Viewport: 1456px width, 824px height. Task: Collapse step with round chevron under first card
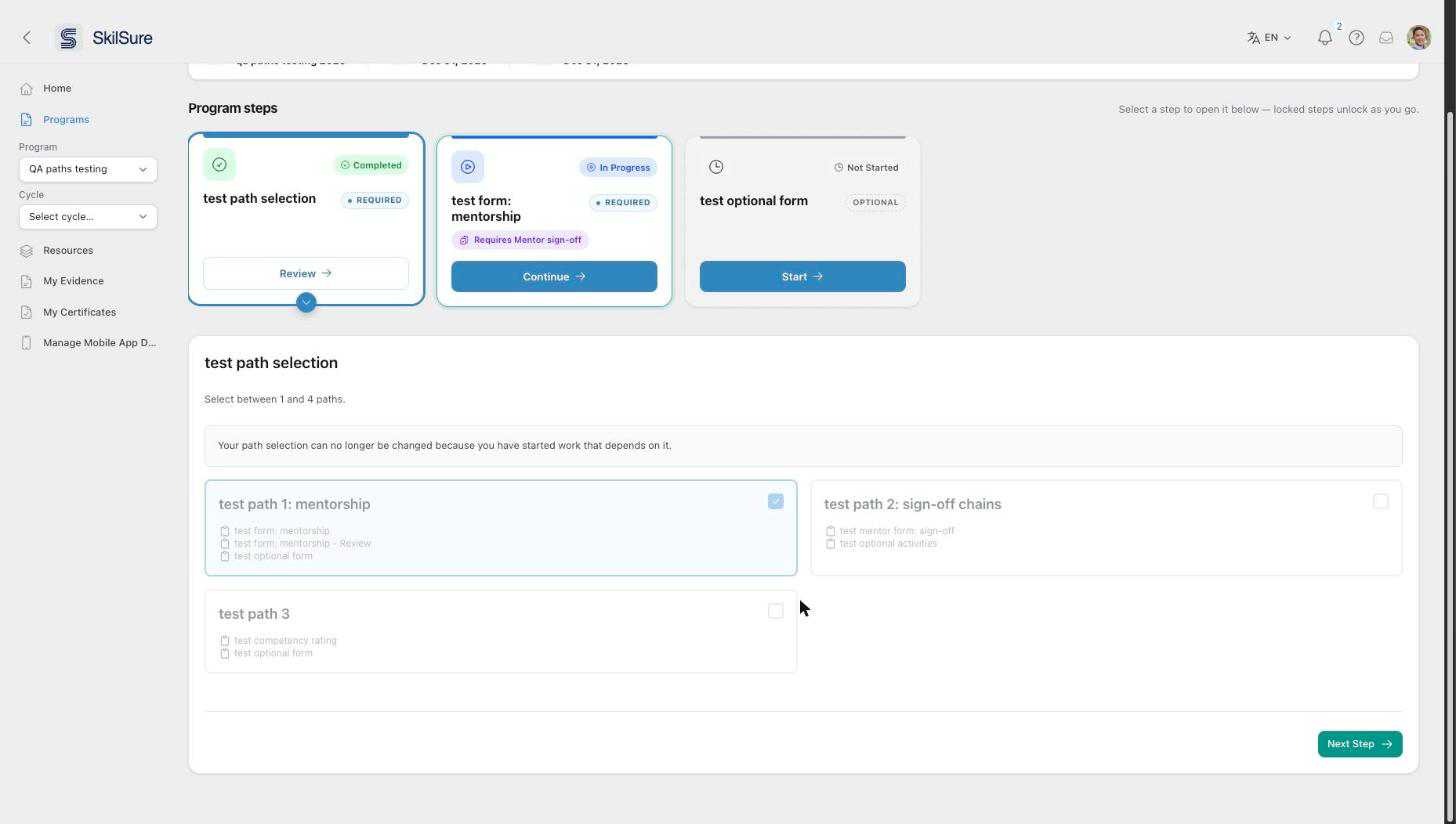306,302
